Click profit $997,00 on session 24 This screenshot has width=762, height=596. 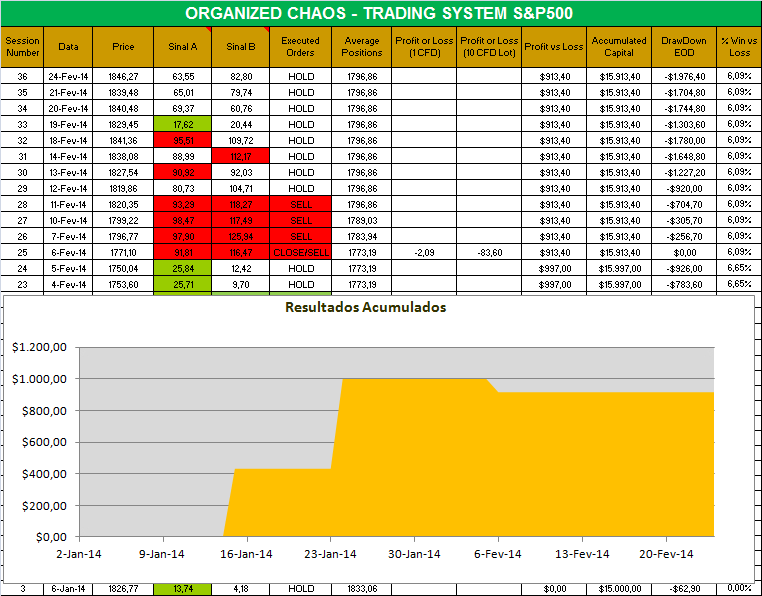point(554,268)
